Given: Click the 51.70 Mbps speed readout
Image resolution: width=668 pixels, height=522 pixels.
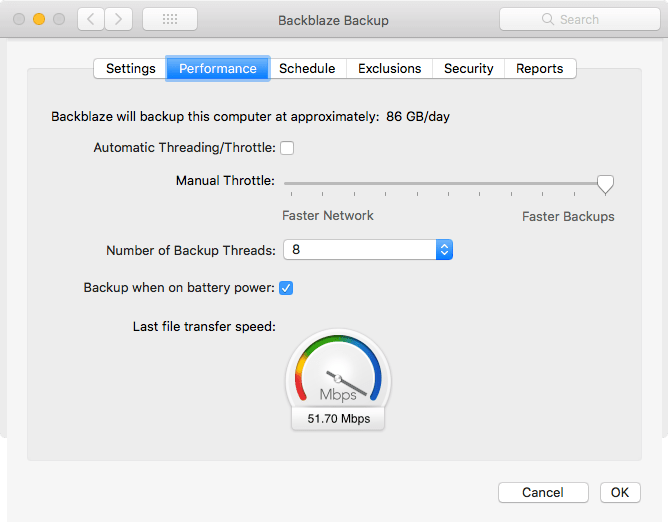Looking at the screenshot, I should [x=338, y=418].
